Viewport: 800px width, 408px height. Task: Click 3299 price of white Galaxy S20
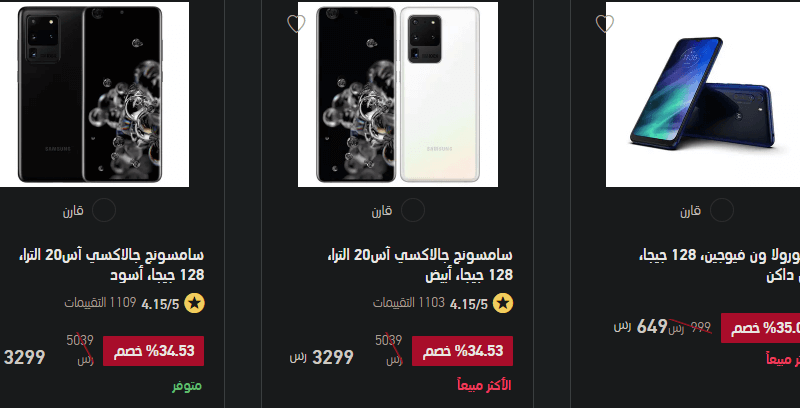pos(333,357)
